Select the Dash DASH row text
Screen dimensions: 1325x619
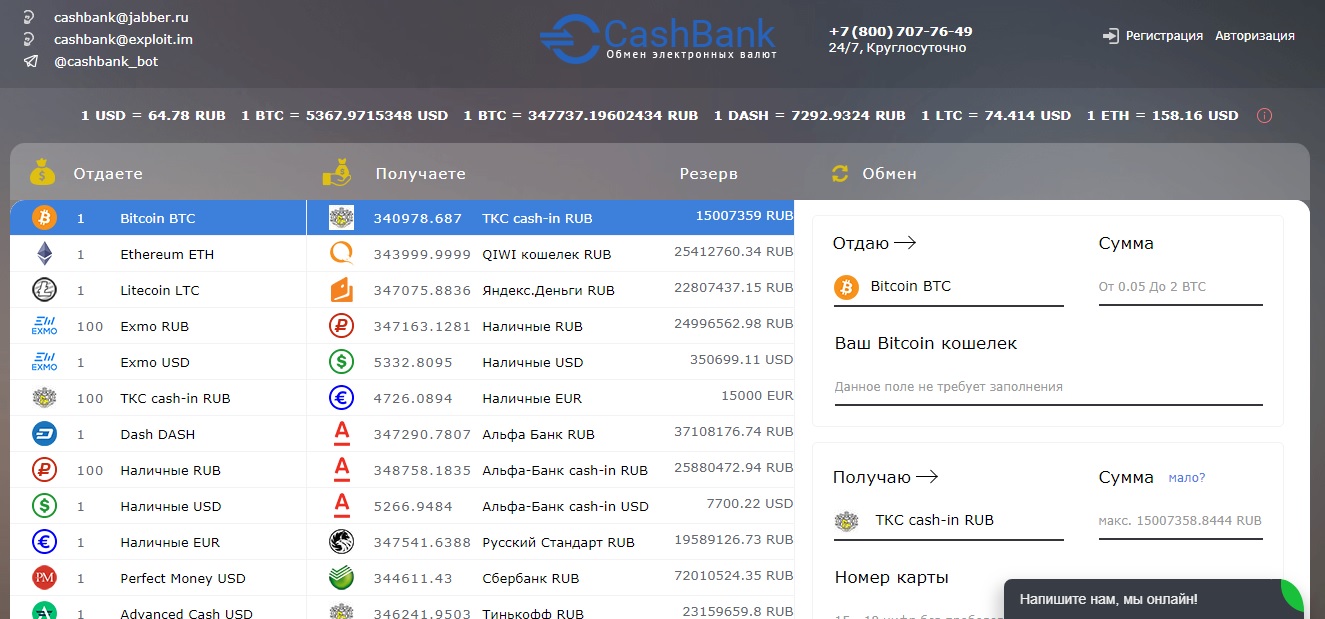coord(158,434)
